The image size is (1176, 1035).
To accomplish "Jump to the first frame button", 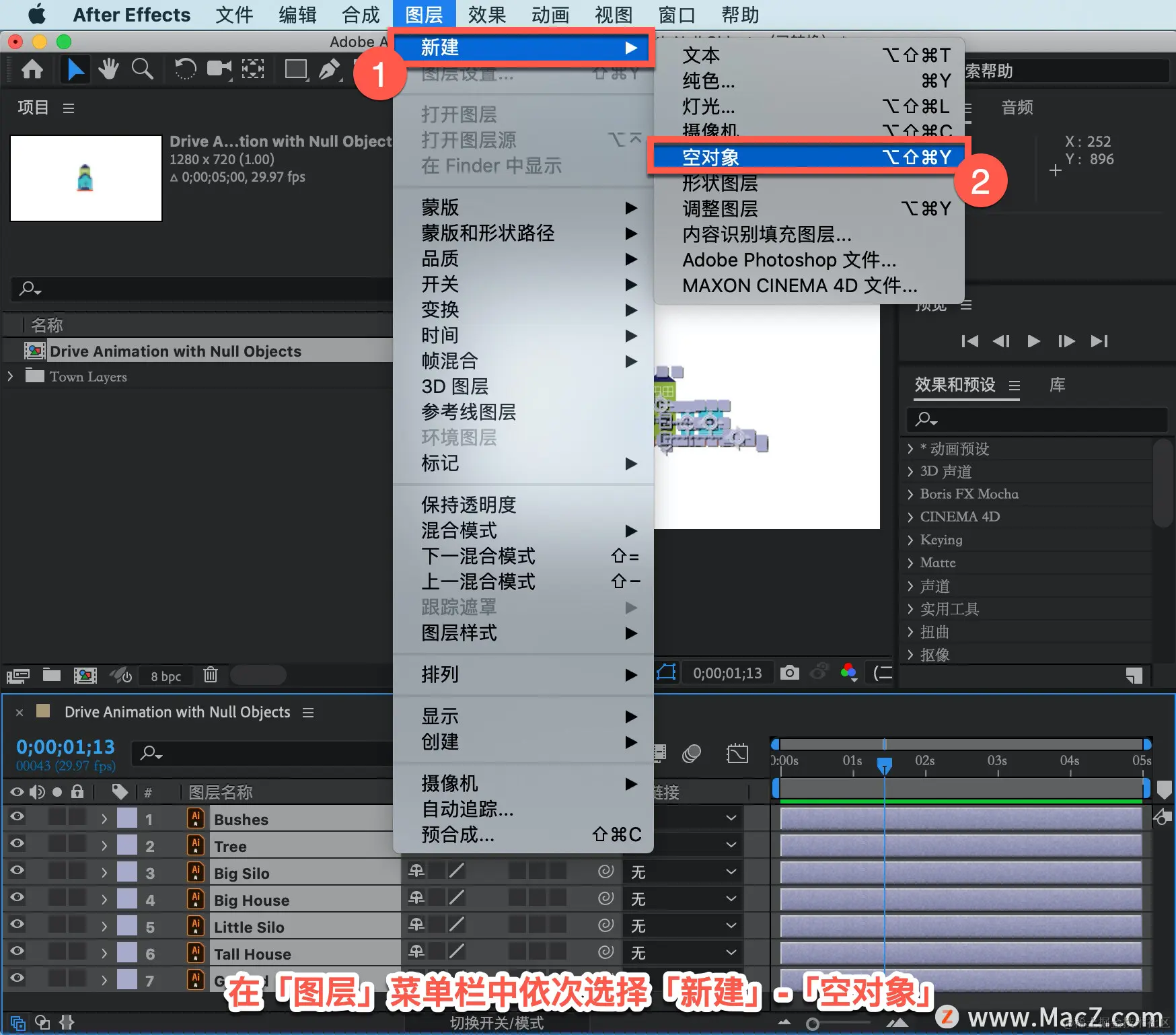I will tap(969, 341).
